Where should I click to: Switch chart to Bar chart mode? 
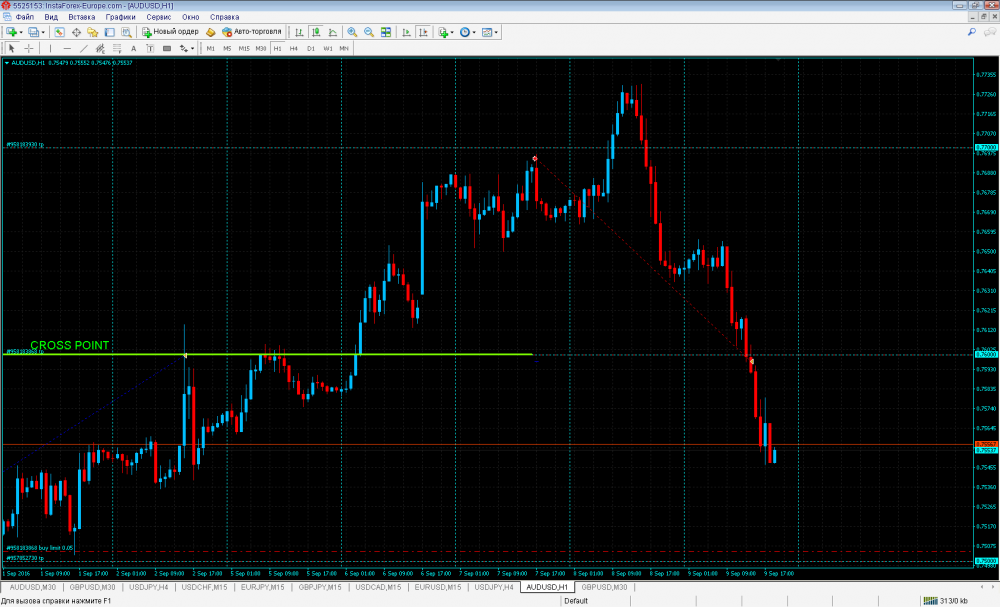pyautogui.click(x=299, y=32)
